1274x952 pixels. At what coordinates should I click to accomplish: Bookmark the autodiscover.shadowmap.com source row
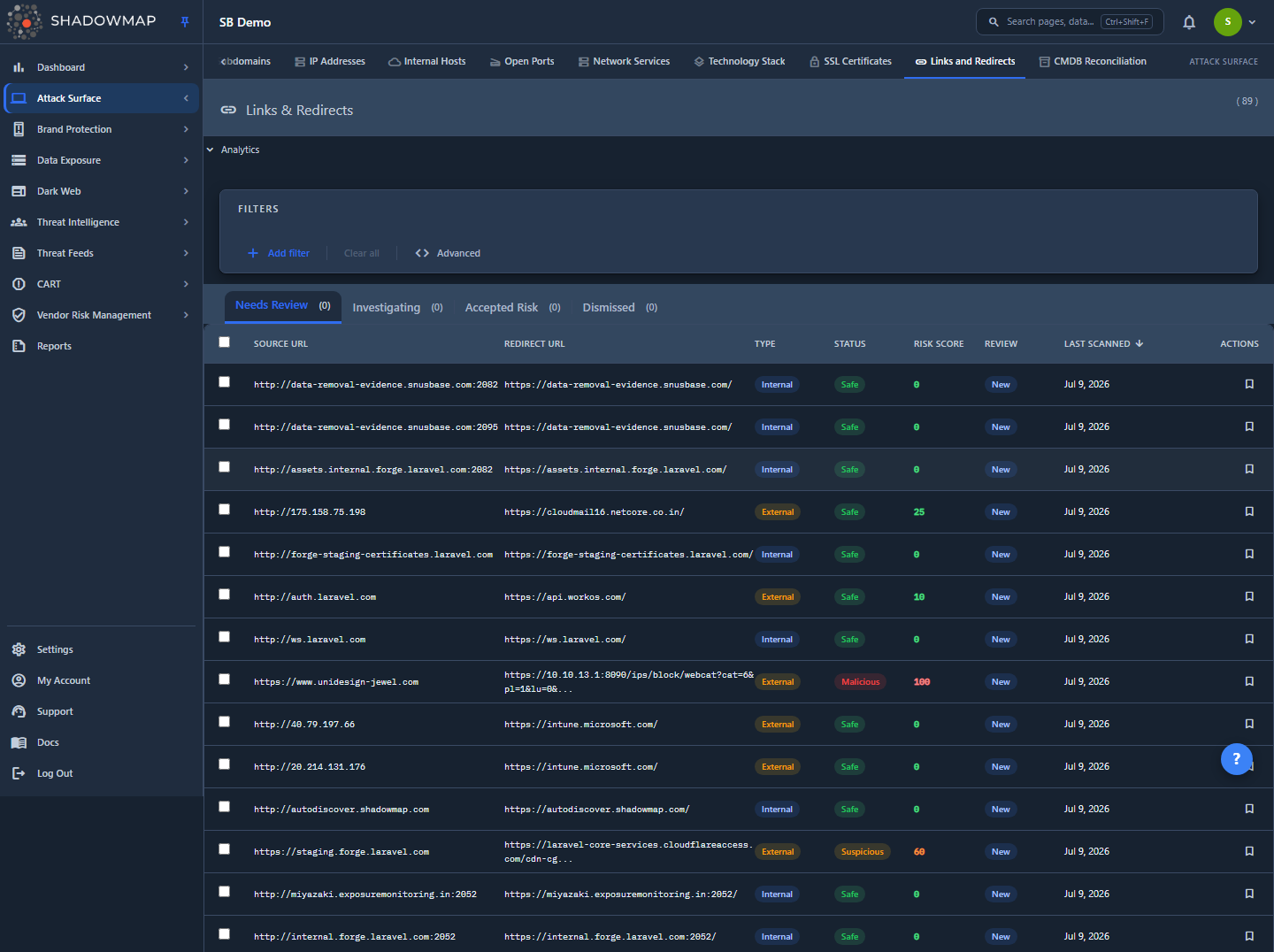(1249, 809)
